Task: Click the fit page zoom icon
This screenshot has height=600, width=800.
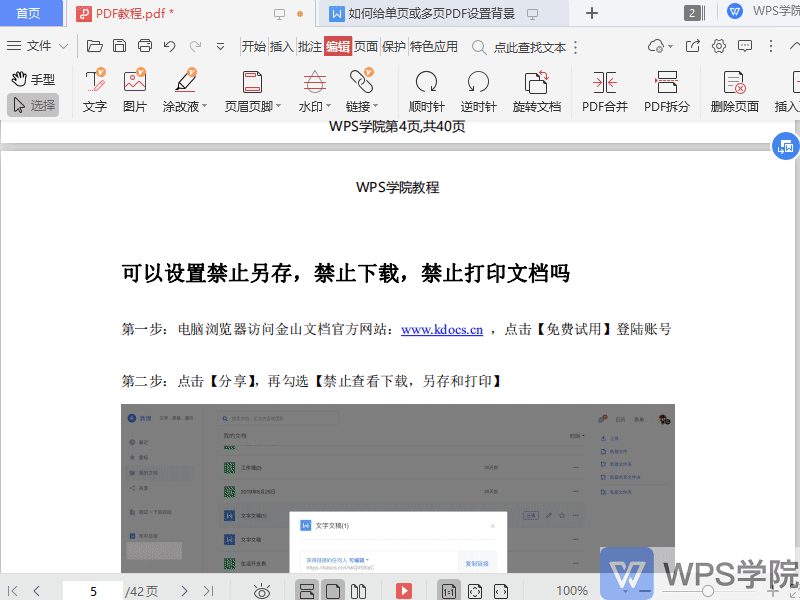Action: (x=474, y=591)
